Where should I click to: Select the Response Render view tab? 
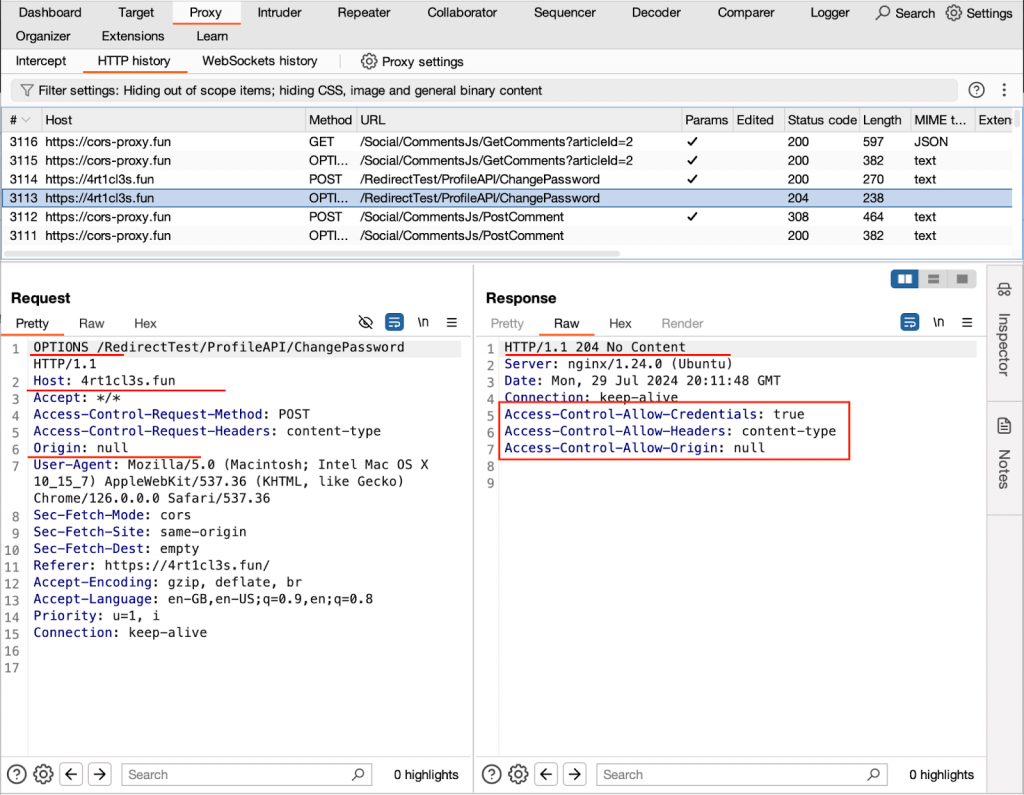point(682,323)
